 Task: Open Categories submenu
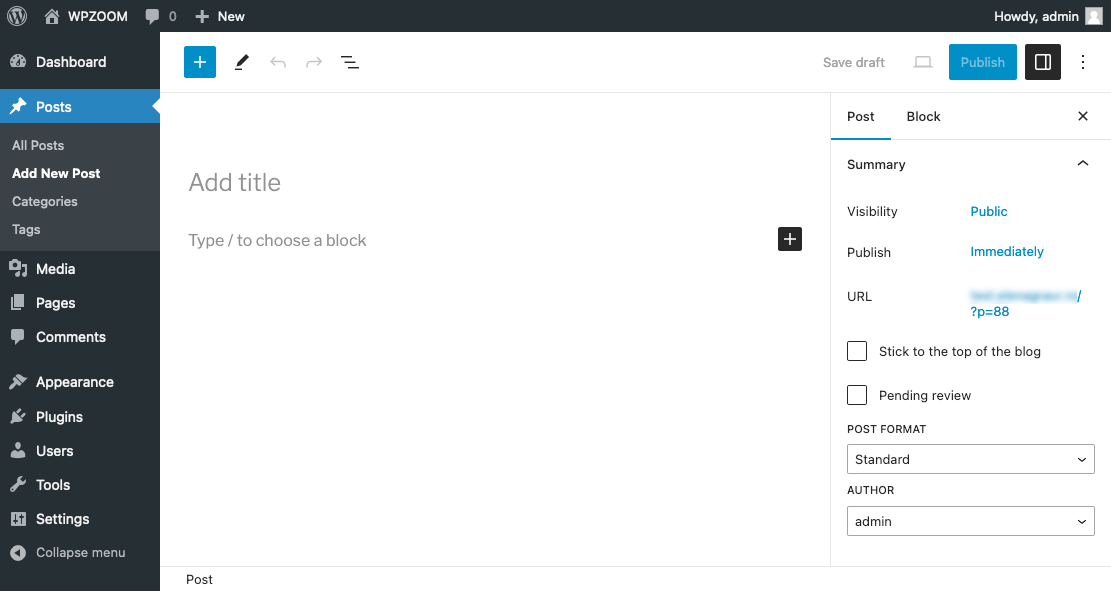pos(45,201)
